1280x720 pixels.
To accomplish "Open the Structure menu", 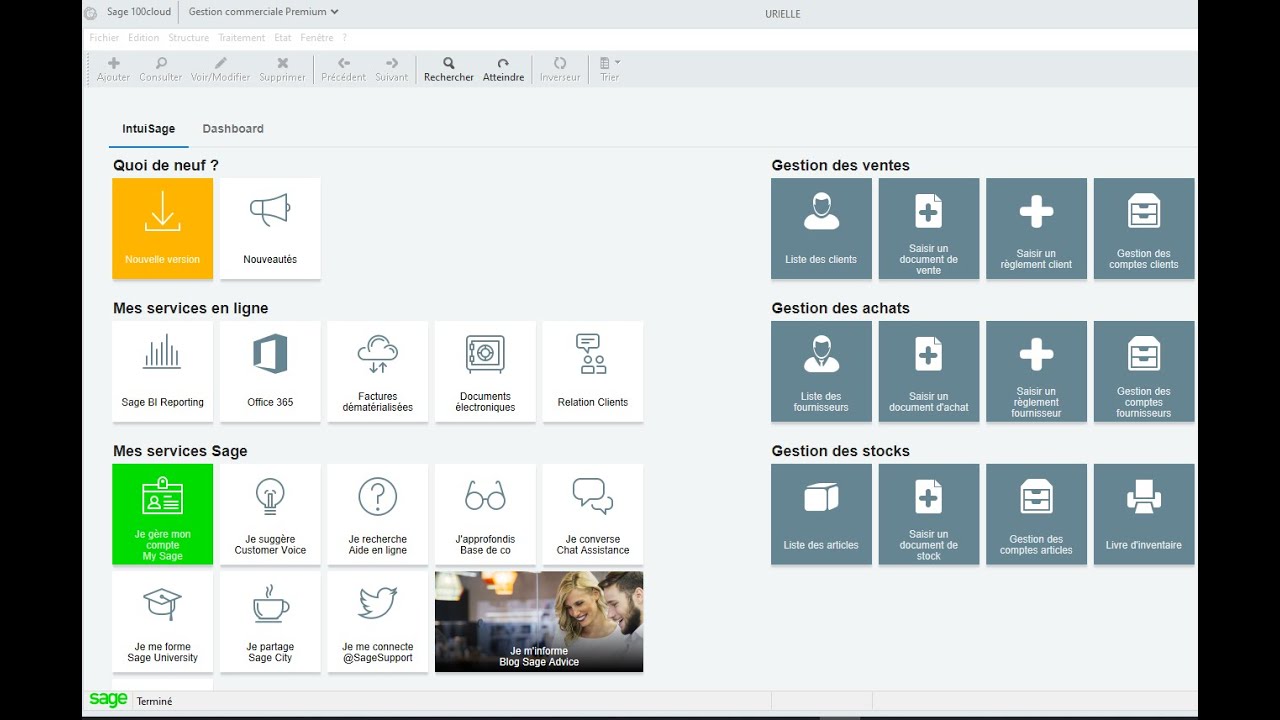I will tap(189, 38).
